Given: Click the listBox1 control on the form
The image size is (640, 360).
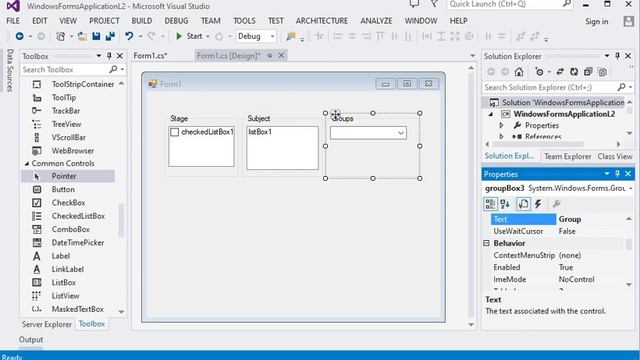Looking at the screenshot, I should pos(282,148).
